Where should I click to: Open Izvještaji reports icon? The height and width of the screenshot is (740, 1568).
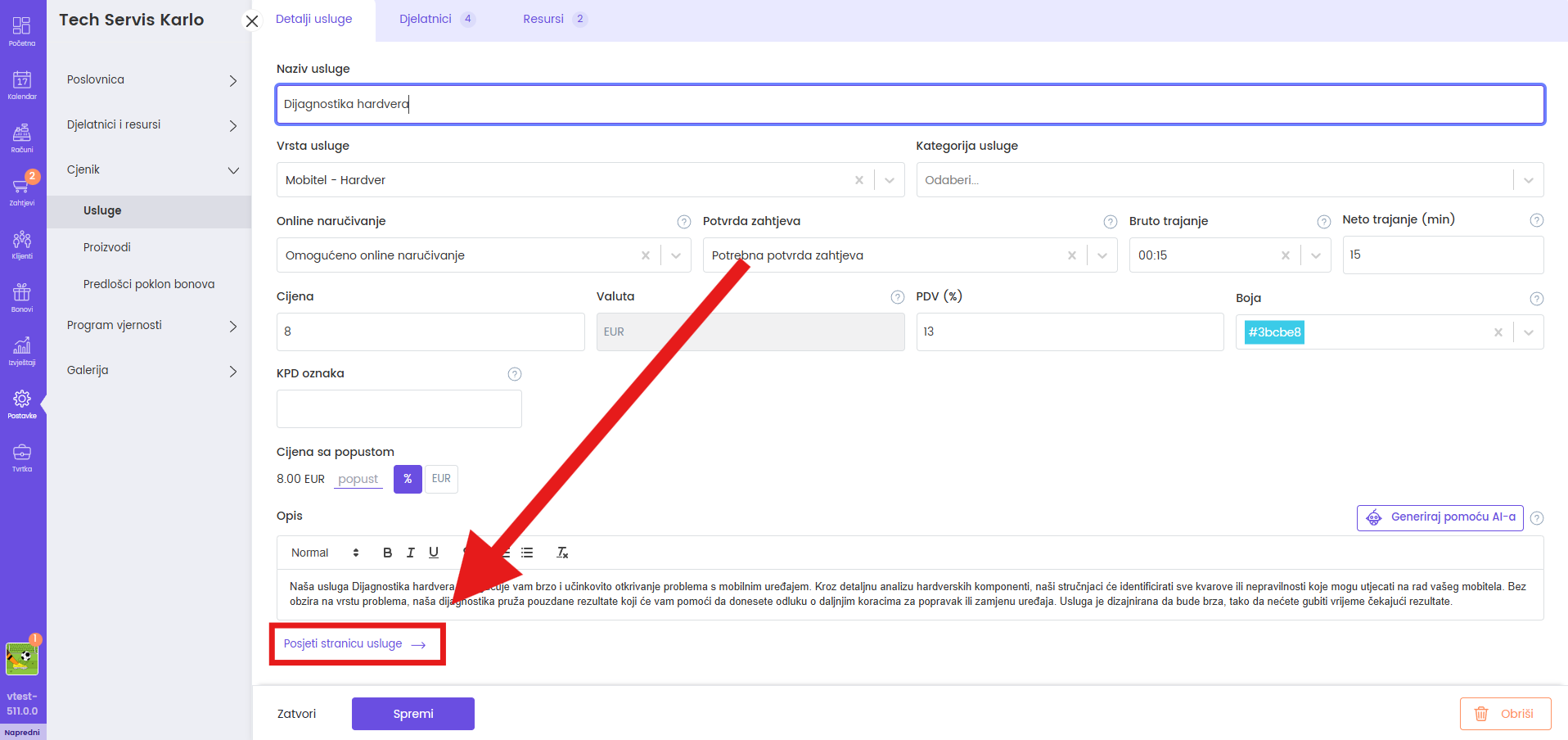point(22,350)
